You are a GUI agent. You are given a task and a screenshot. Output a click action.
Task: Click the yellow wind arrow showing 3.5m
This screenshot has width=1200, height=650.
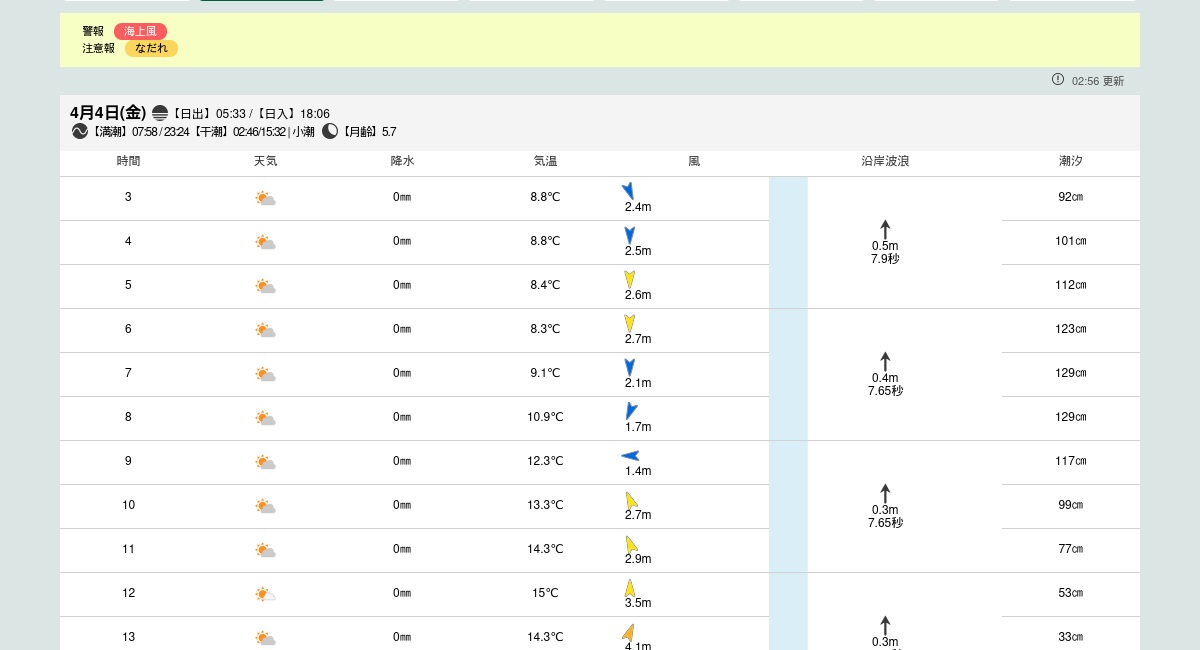pyautogui.click(x=630, y=588)
